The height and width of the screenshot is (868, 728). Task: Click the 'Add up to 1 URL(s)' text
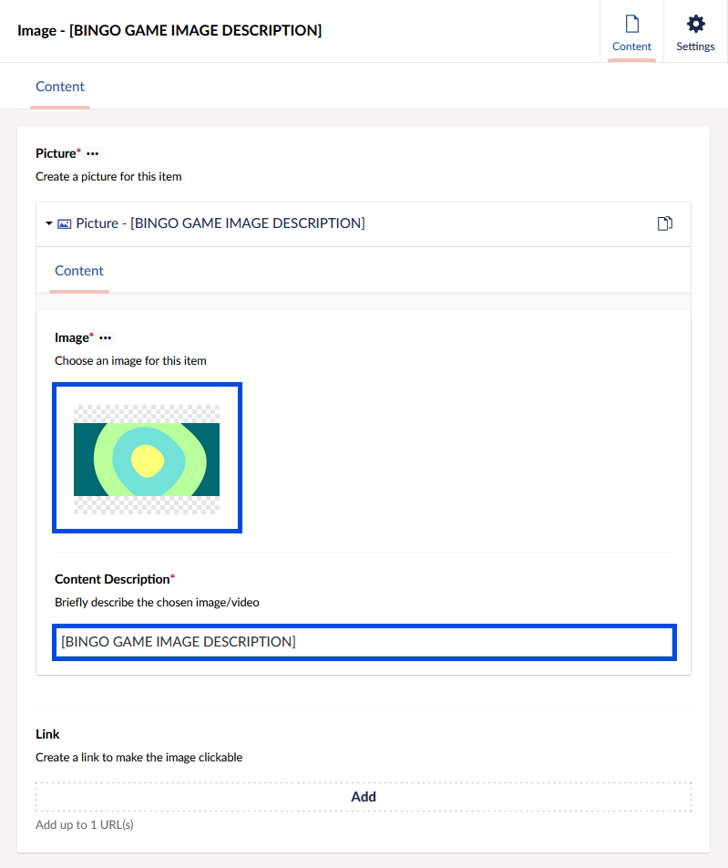point(84,825)
